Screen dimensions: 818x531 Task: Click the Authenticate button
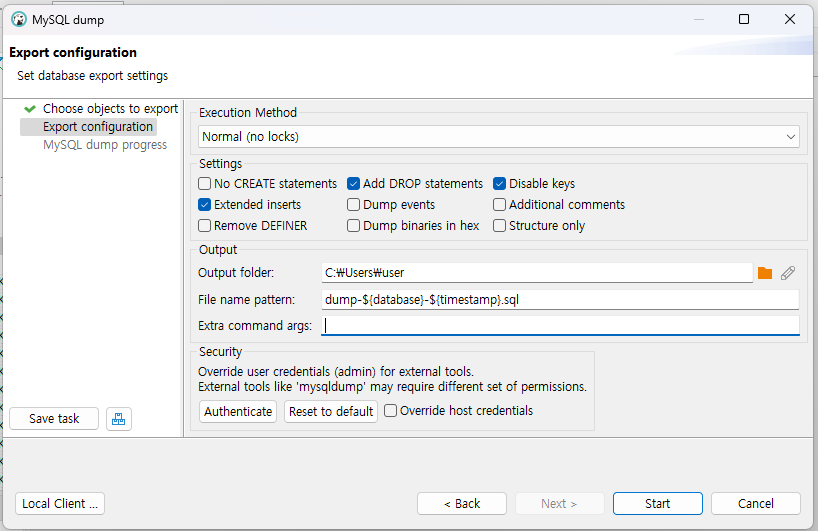238,412
